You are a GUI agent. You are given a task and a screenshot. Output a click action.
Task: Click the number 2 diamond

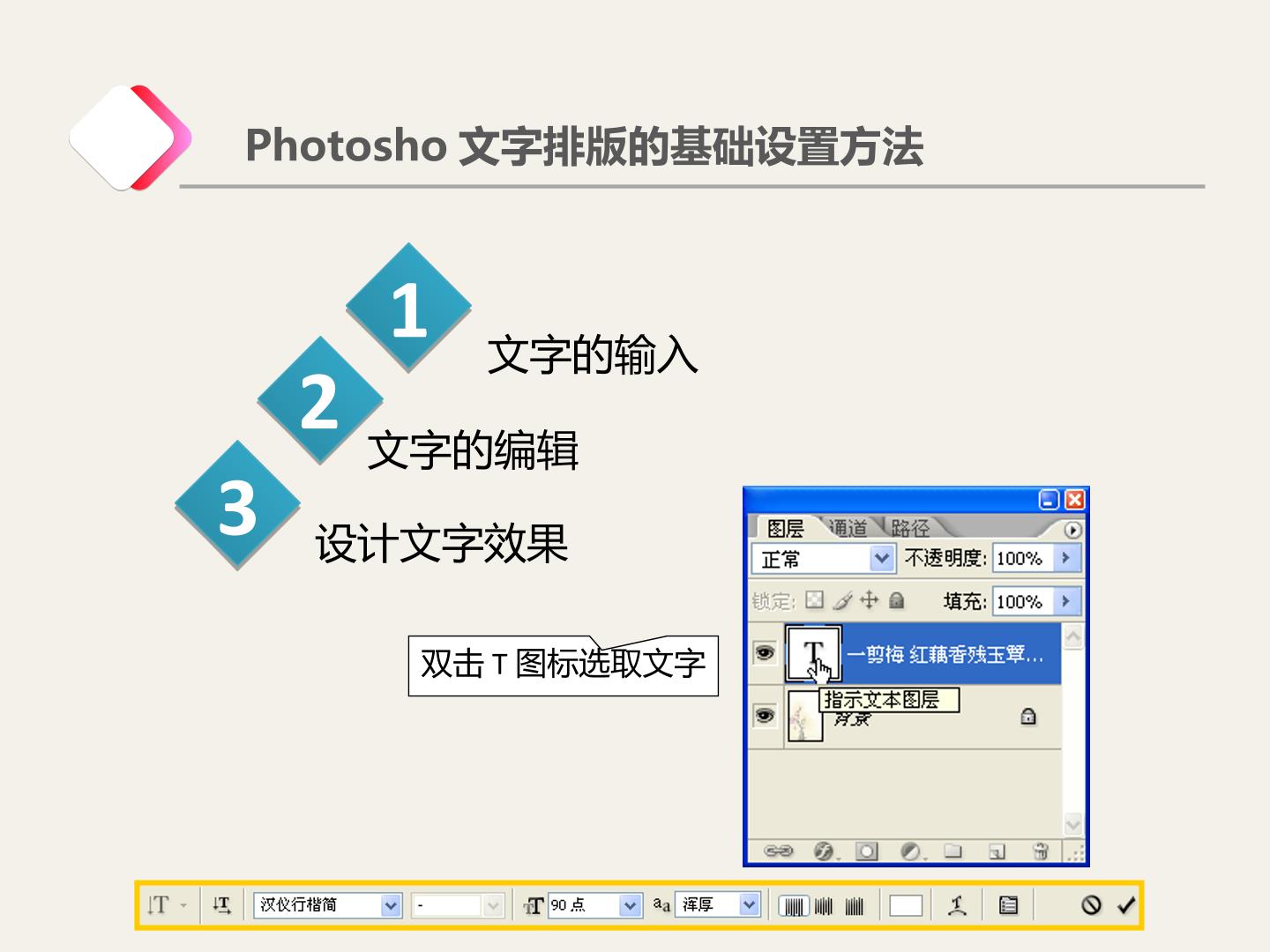319,400
